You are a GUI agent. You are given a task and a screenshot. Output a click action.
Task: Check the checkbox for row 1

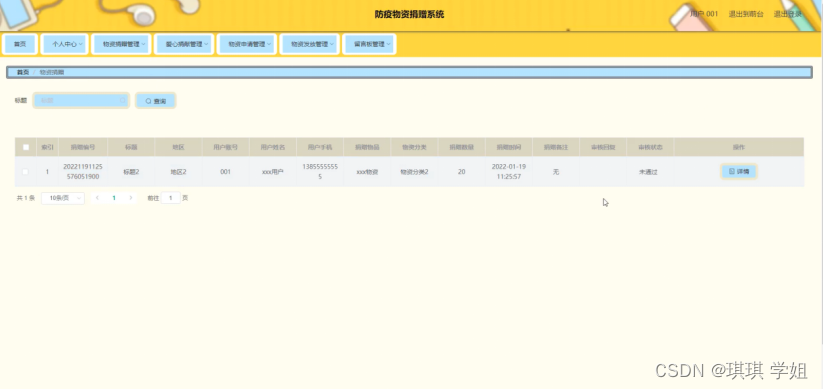[x=26, y=172]
